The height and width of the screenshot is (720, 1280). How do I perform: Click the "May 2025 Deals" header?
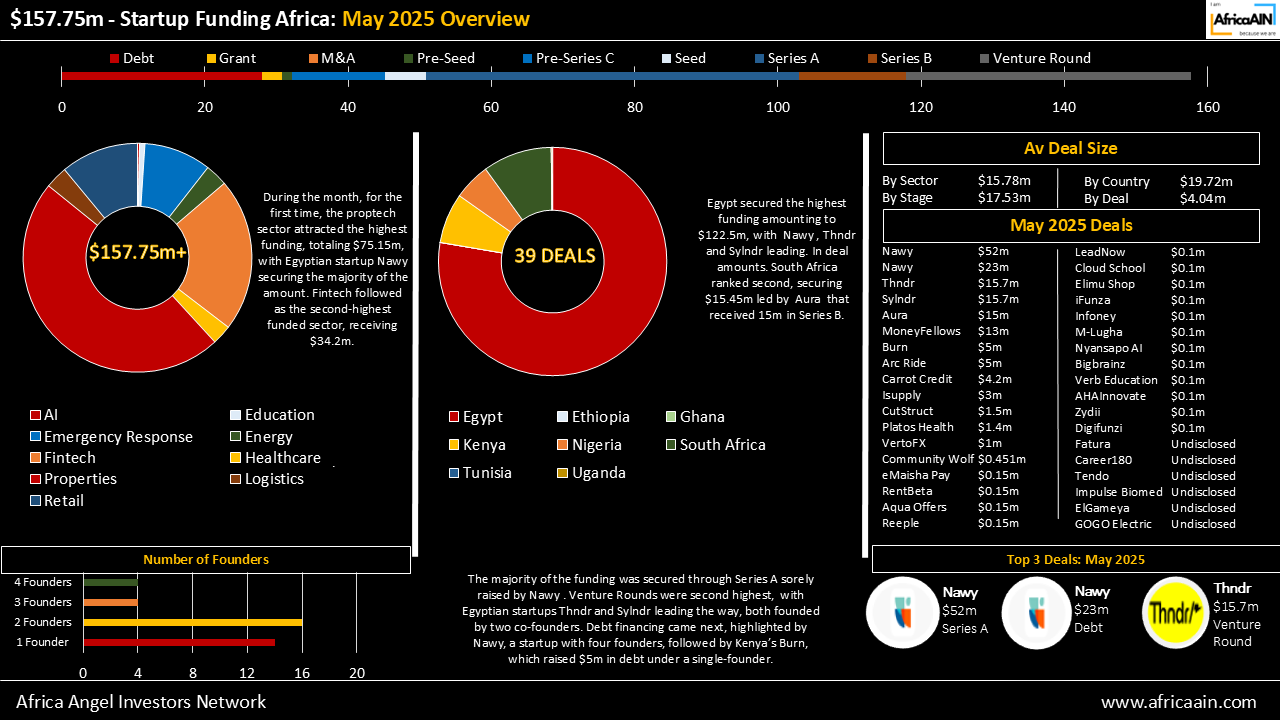(1071, 225)
